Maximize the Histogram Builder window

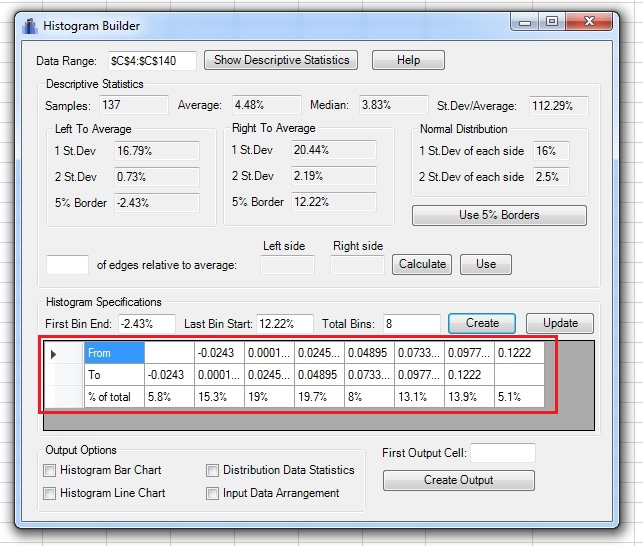tap(552, 22)
